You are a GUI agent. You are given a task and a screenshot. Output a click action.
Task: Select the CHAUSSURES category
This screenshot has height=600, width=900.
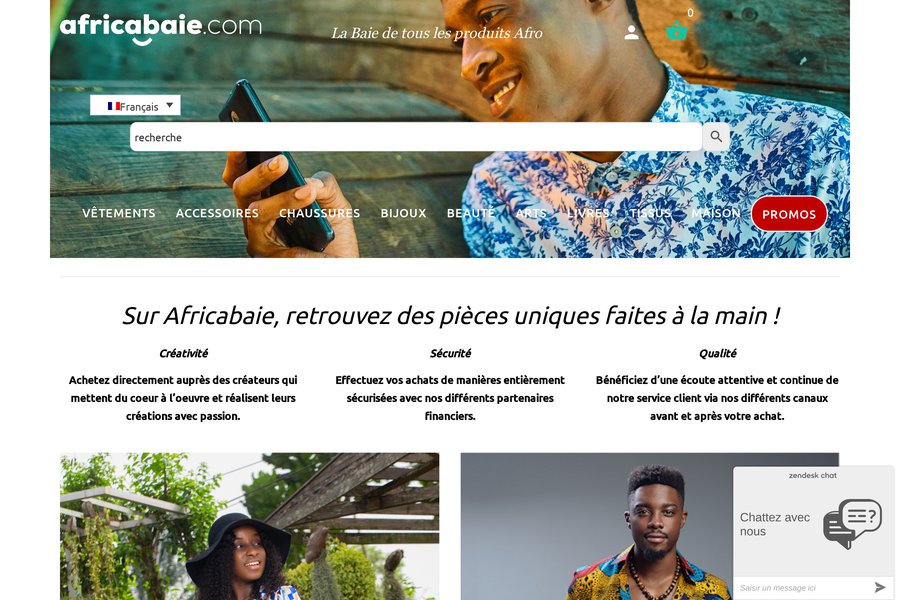tap(319, 213)
